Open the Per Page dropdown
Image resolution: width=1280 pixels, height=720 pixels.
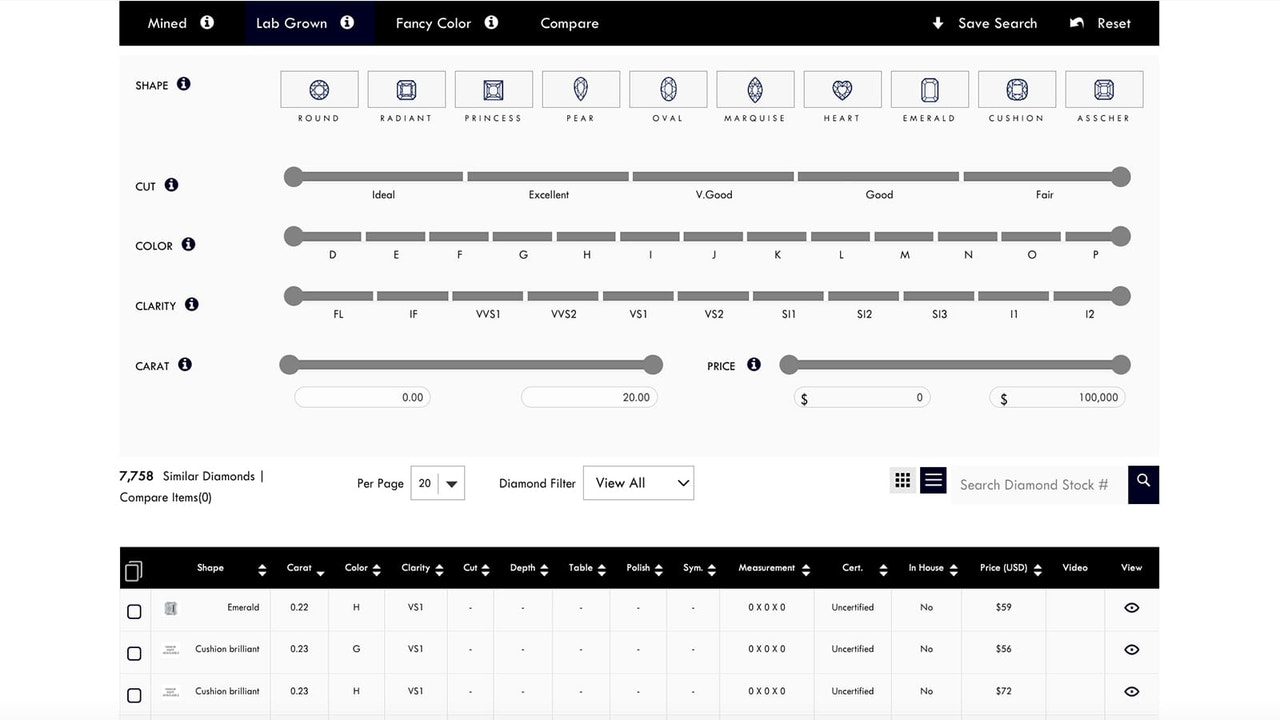[438, 483]
